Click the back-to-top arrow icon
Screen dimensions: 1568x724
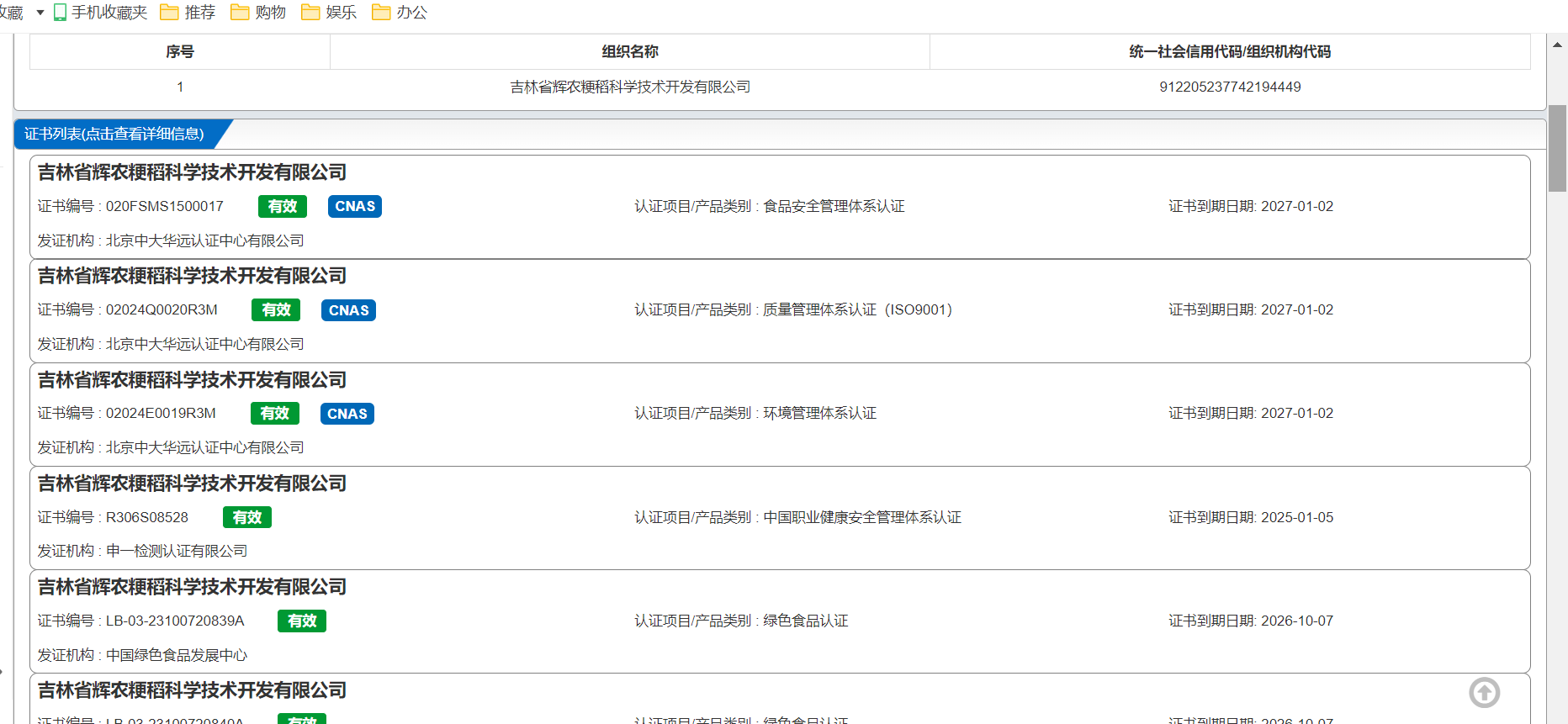(1485, 693)
